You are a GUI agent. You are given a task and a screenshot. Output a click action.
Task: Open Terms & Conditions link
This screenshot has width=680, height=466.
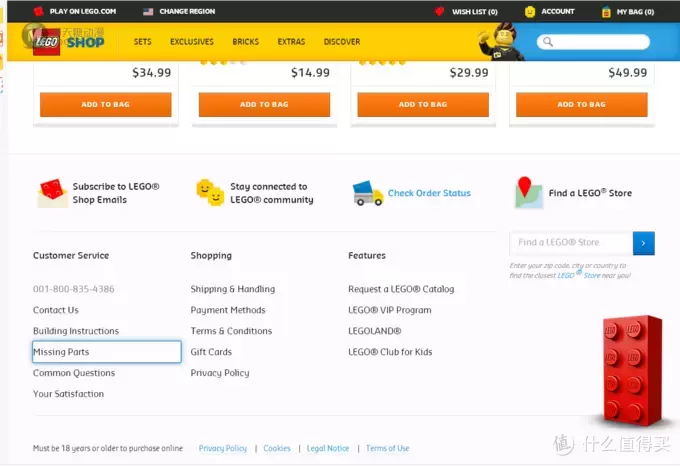click(231, 331)
